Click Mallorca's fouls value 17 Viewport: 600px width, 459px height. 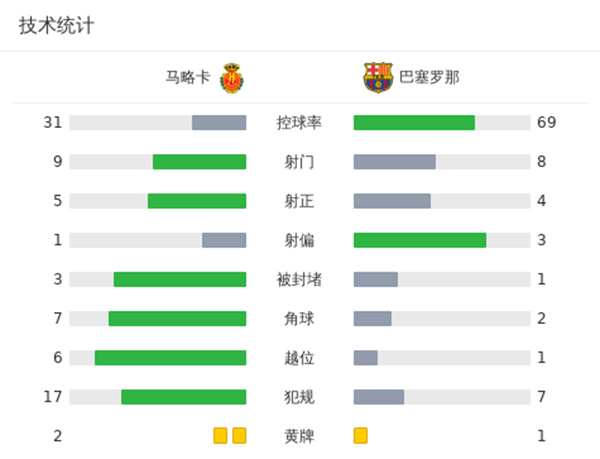[53, 397]
